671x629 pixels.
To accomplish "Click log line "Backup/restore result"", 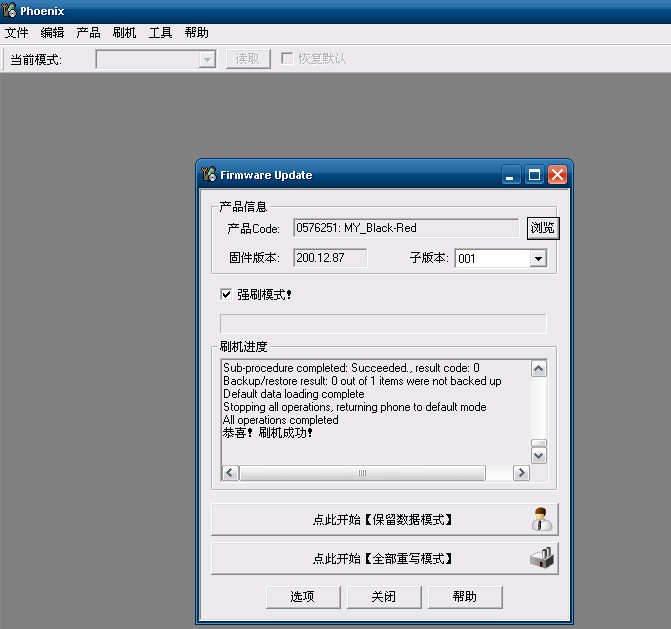I will click(x=362, y=381).
